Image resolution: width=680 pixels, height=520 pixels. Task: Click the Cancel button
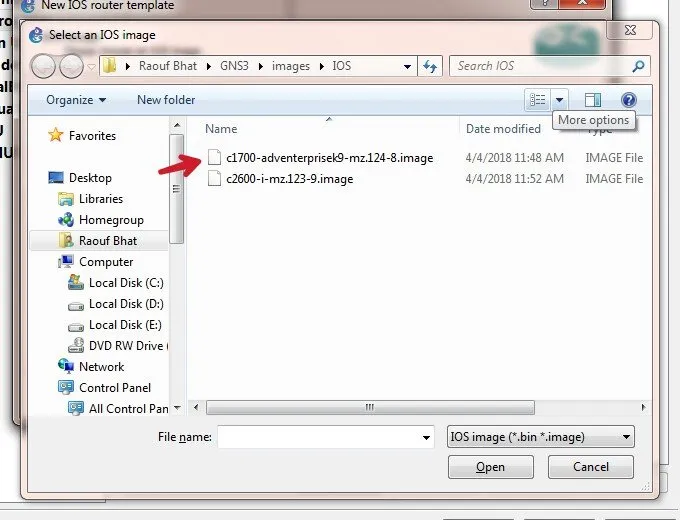591,467
